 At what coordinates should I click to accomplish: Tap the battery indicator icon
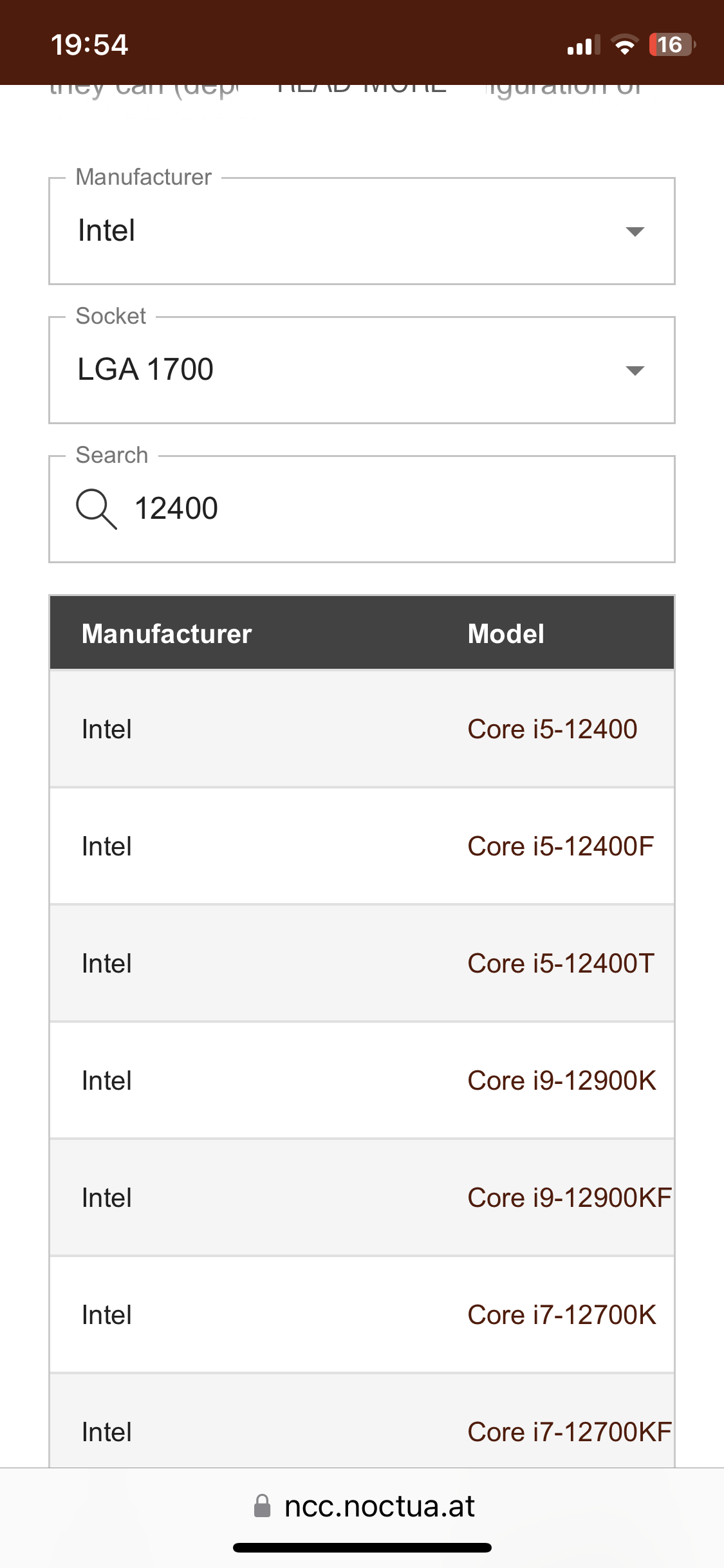(x=671, y=45)
